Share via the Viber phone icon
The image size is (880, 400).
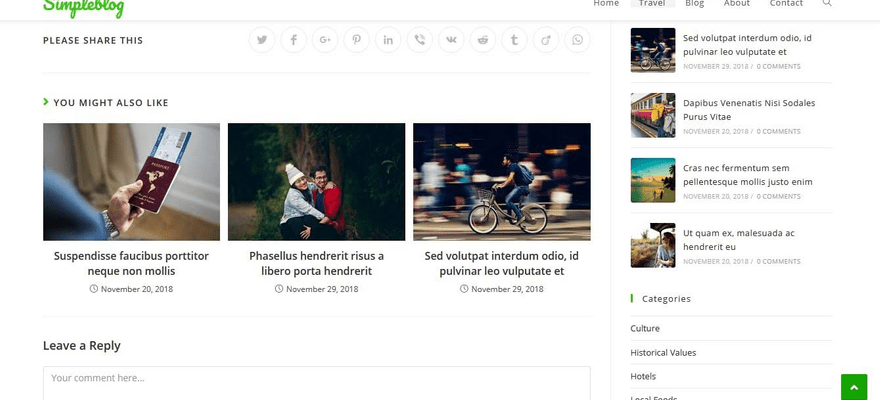(x=420, y=40)
